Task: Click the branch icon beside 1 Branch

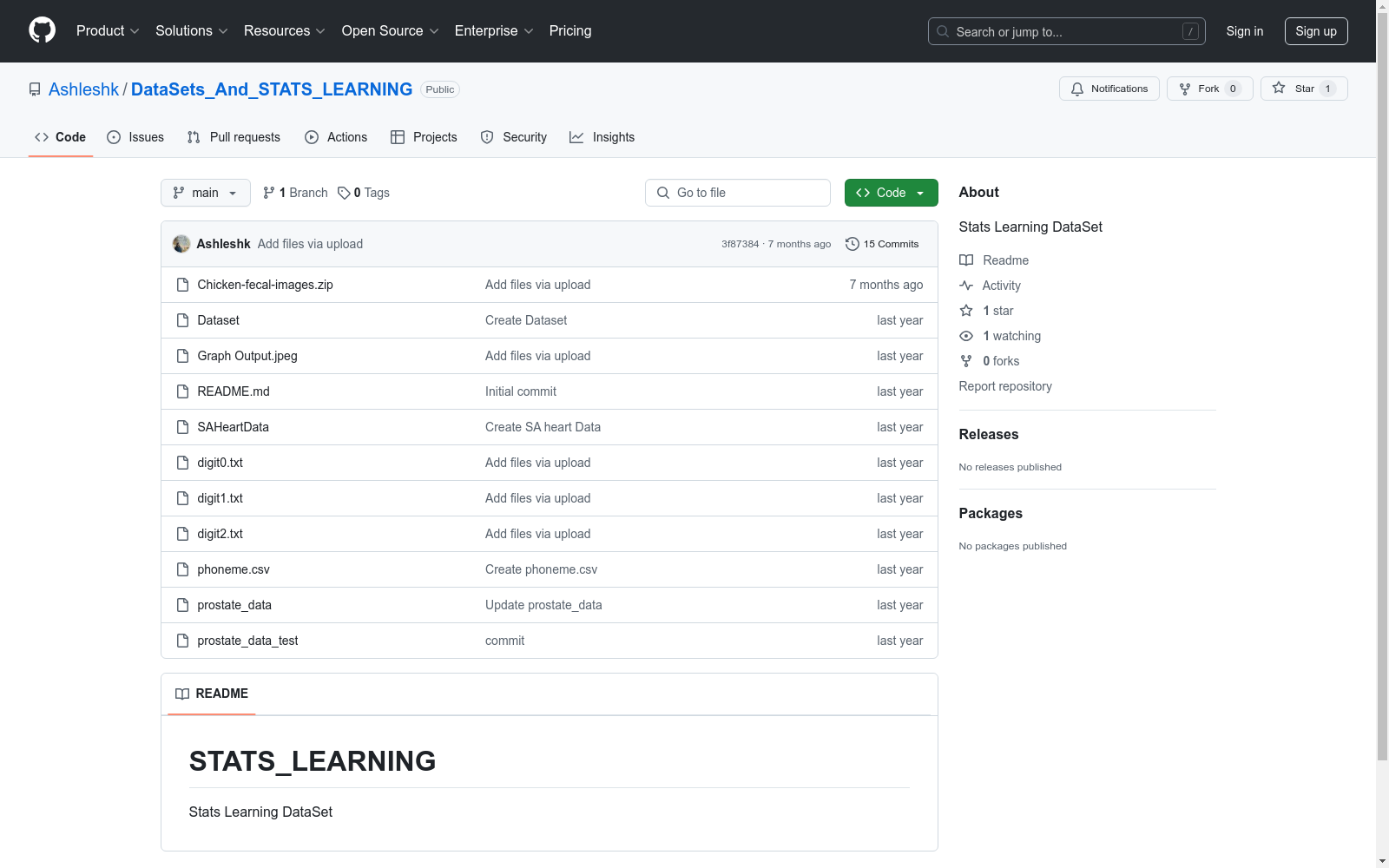Action: (269, 193)
